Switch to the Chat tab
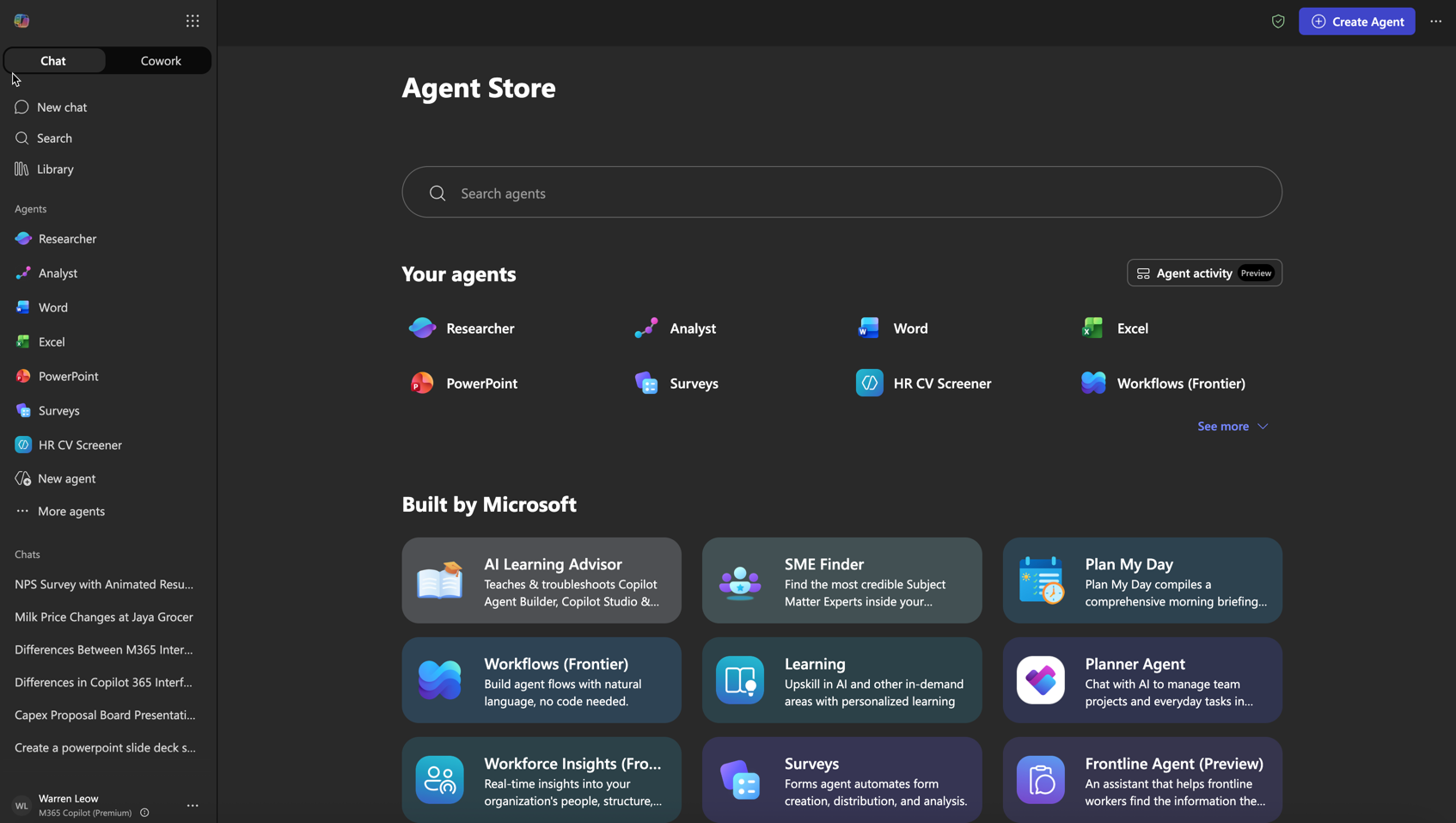This screenshot has width=1456, height=823. tap(53, 60)
